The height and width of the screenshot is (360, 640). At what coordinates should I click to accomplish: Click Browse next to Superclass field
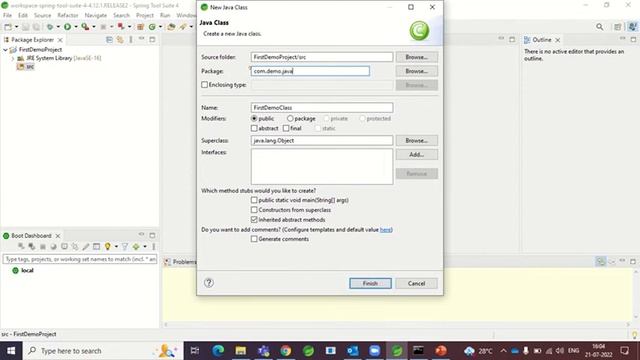pos(416,140)
